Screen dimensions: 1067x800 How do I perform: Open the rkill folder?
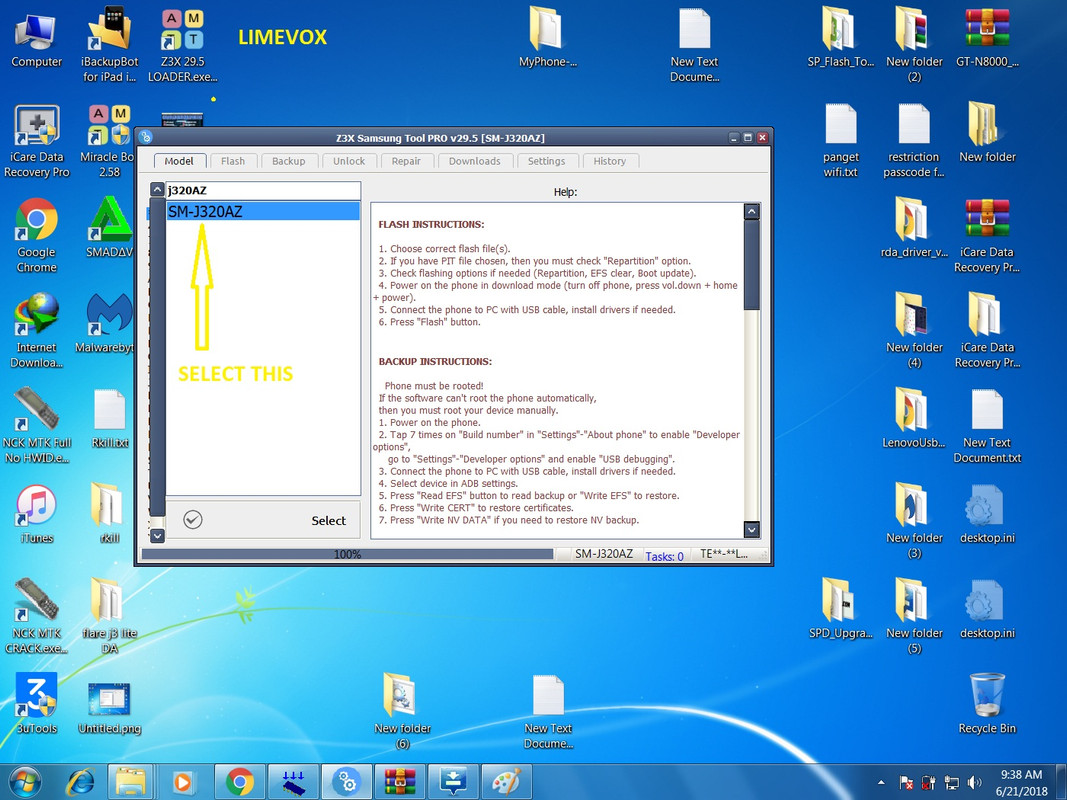[x=109, y=514]
